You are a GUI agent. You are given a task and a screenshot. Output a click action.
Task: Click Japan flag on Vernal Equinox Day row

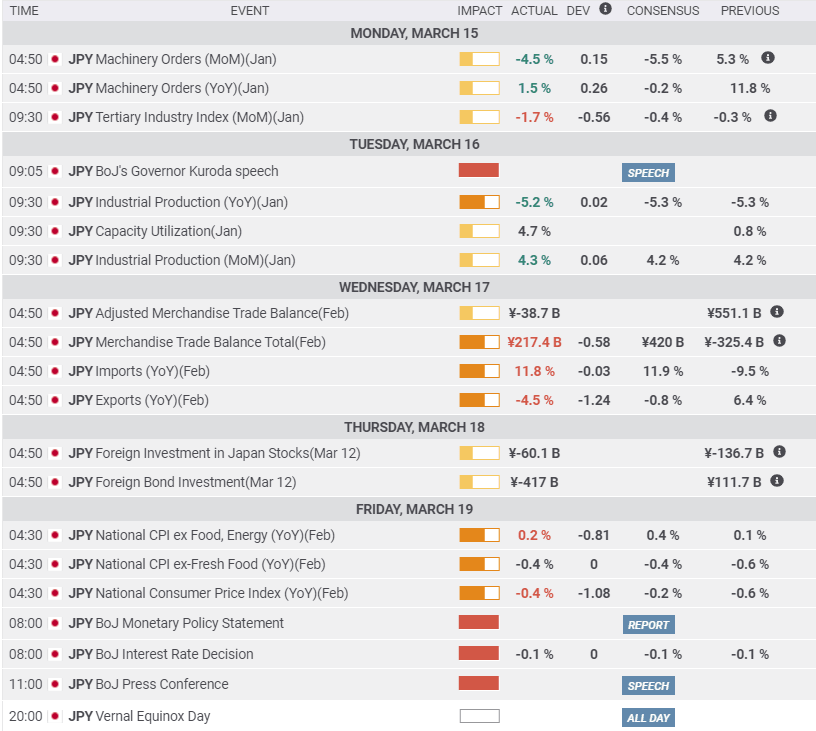click(x=55, y=716)
